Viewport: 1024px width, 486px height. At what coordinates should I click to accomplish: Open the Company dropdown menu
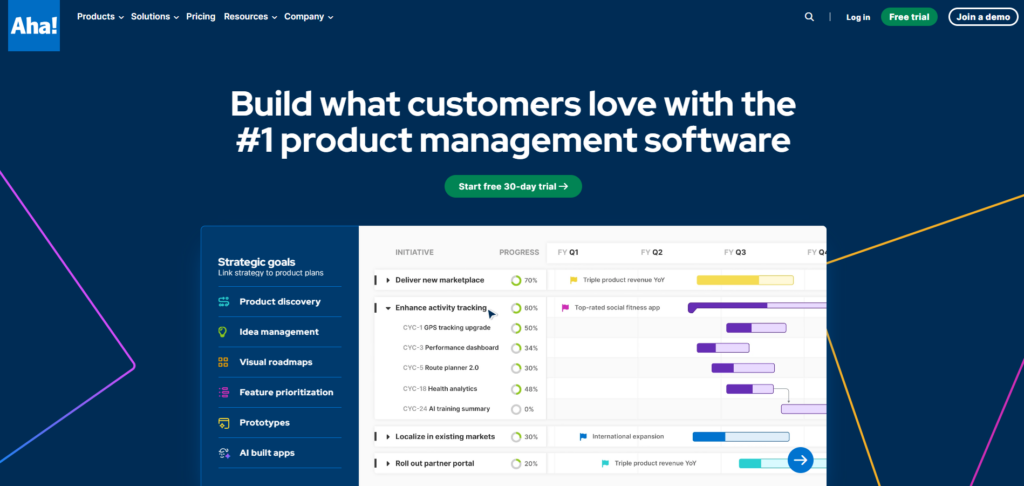pyautogui.click(x=308, y=16)
